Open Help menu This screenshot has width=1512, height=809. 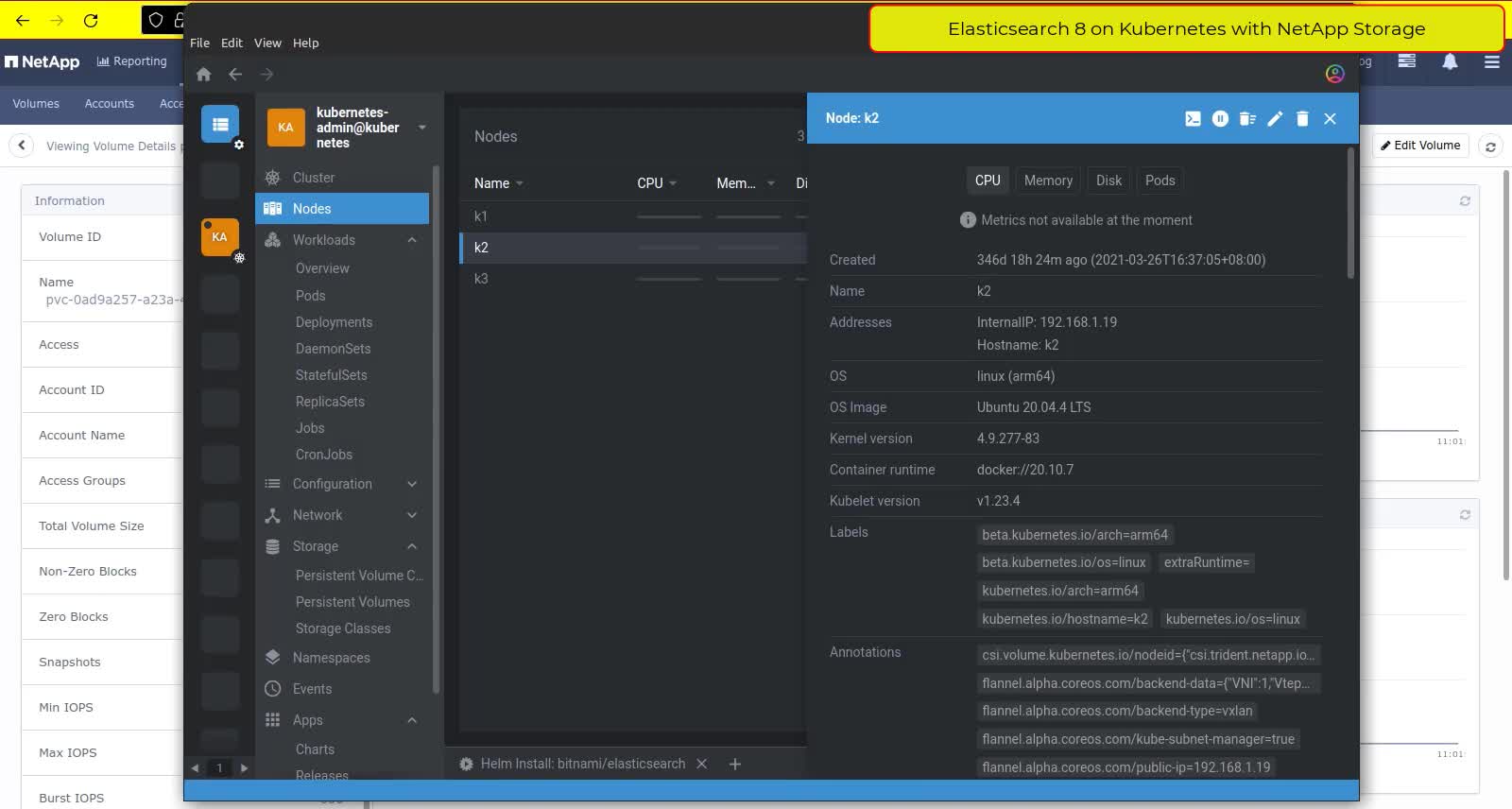(305, 43)
